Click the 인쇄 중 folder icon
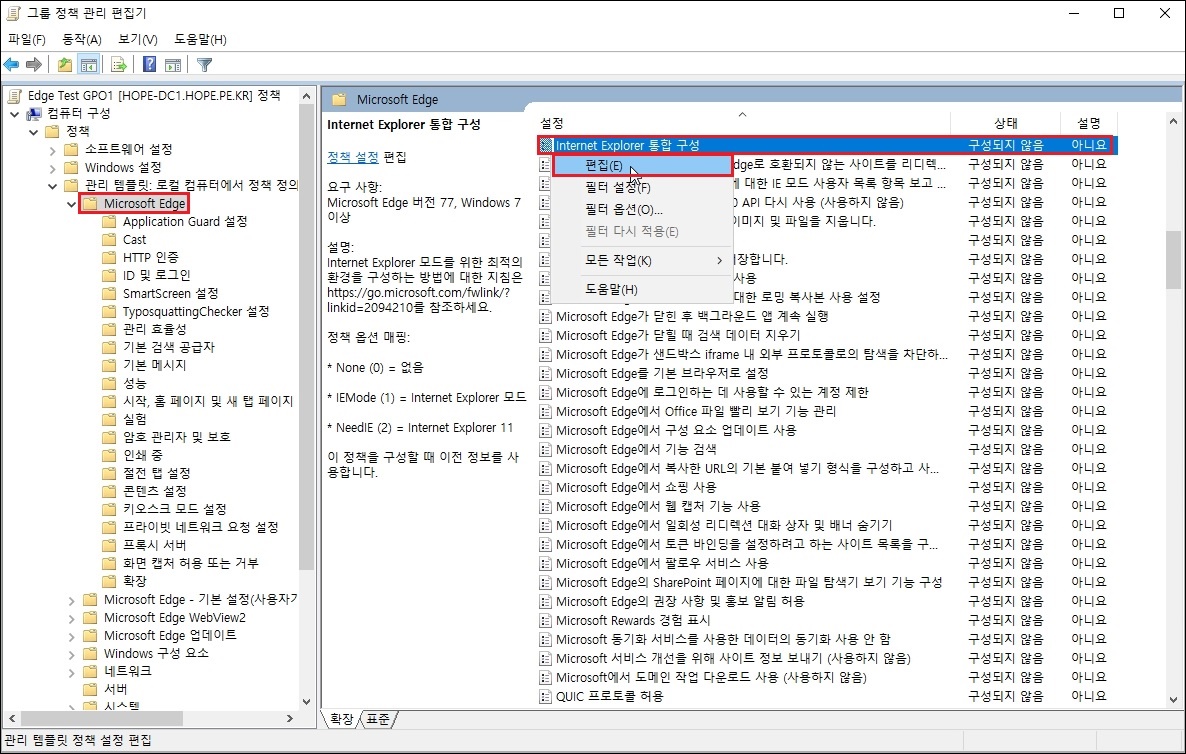The image size is (1186, 754). pos(110,455)
